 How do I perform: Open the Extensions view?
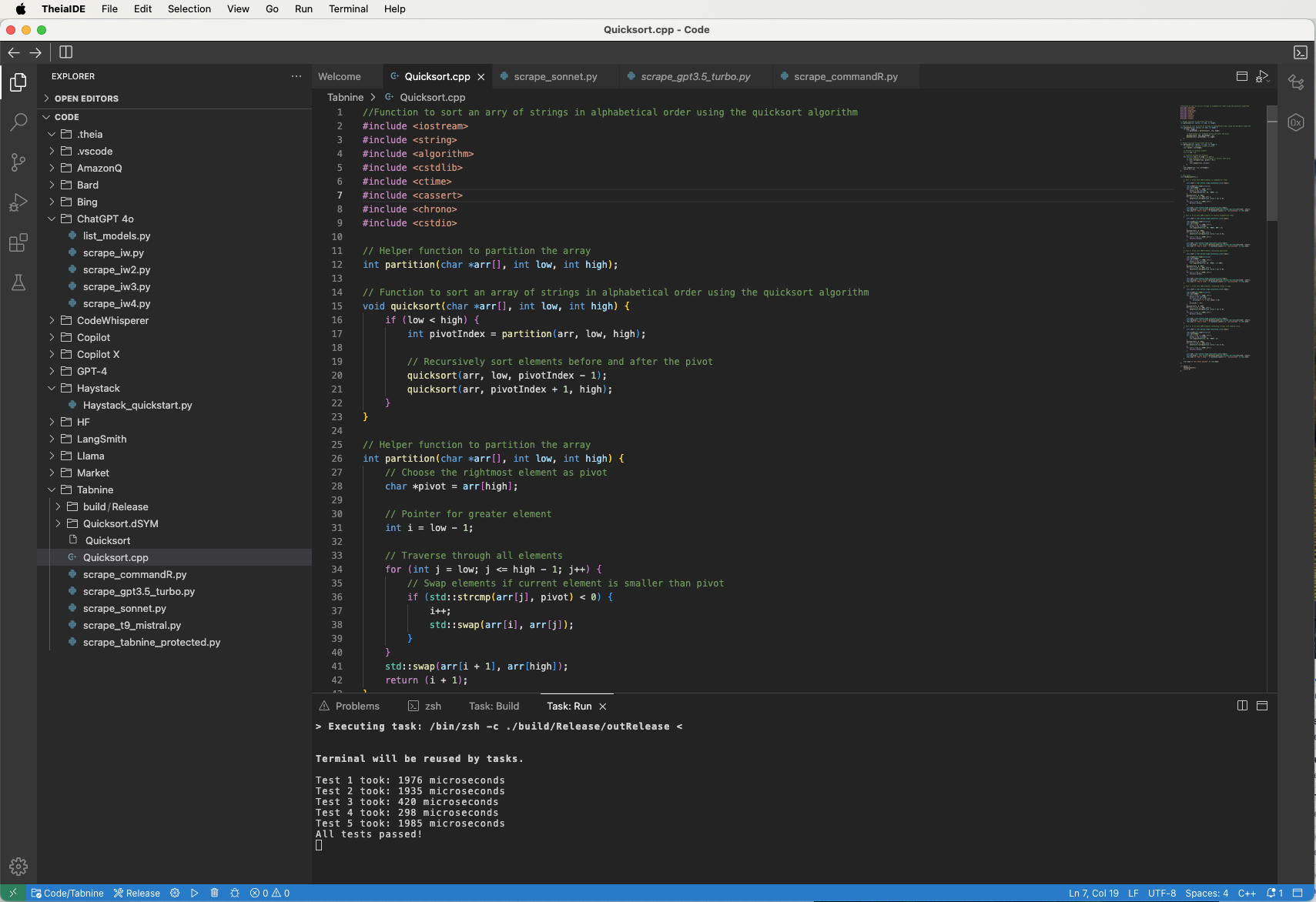click(18, 242)
